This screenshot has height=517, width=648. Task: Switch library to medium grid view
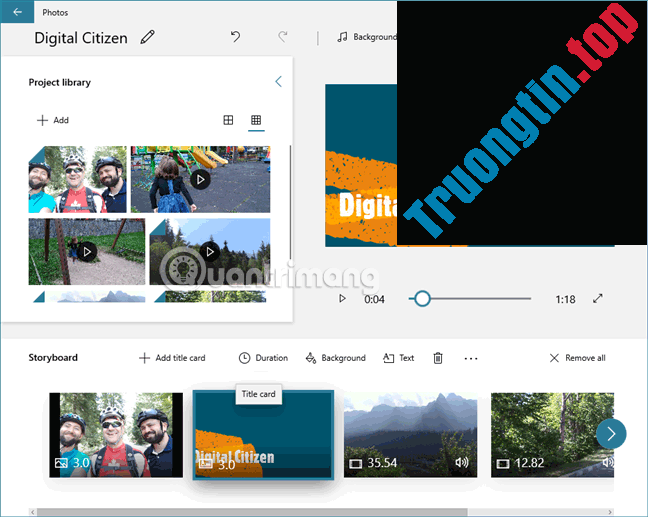click(228, 120)
